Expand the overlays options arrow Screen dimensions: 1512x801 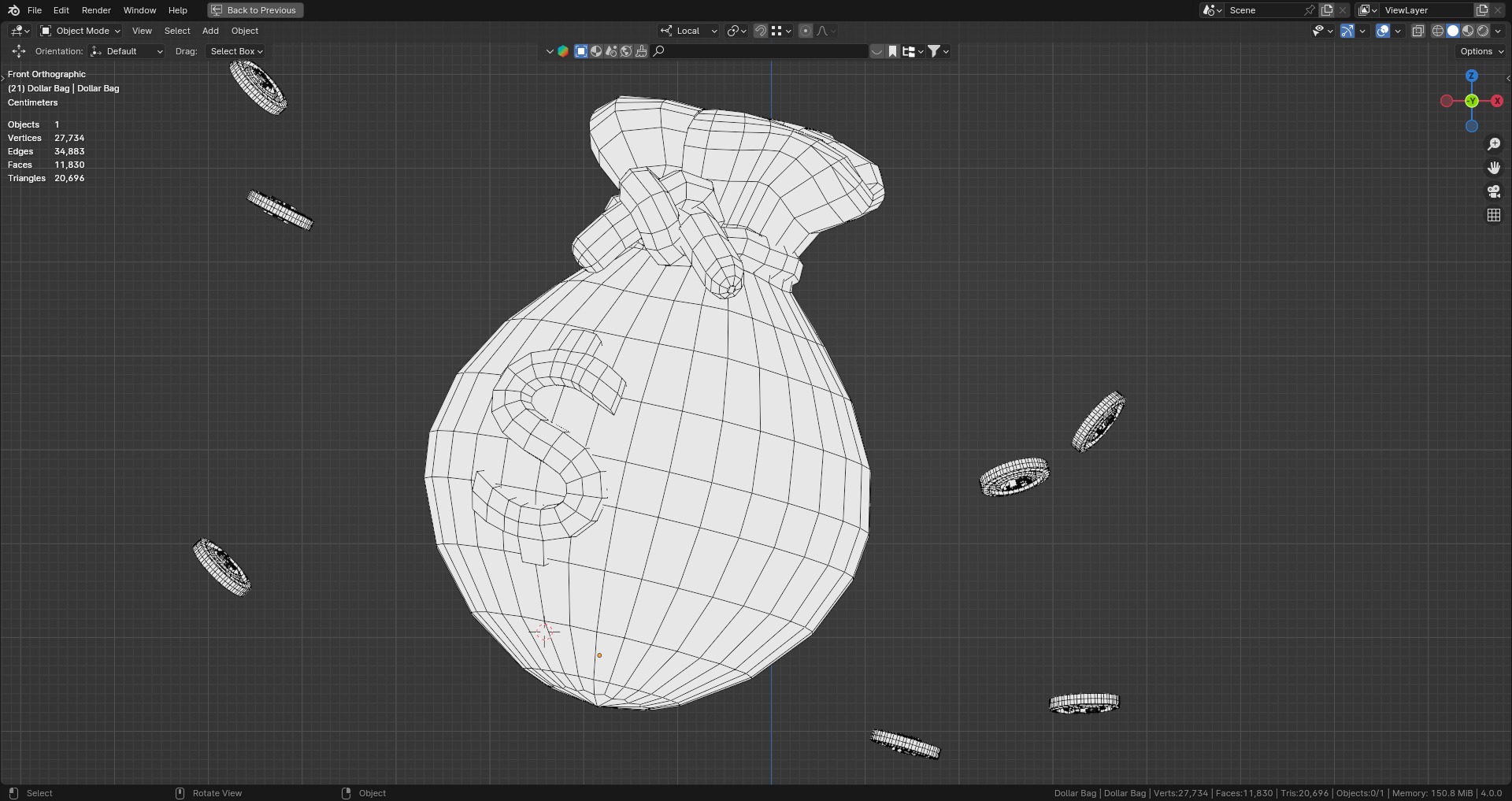[x=1398, y=31]
